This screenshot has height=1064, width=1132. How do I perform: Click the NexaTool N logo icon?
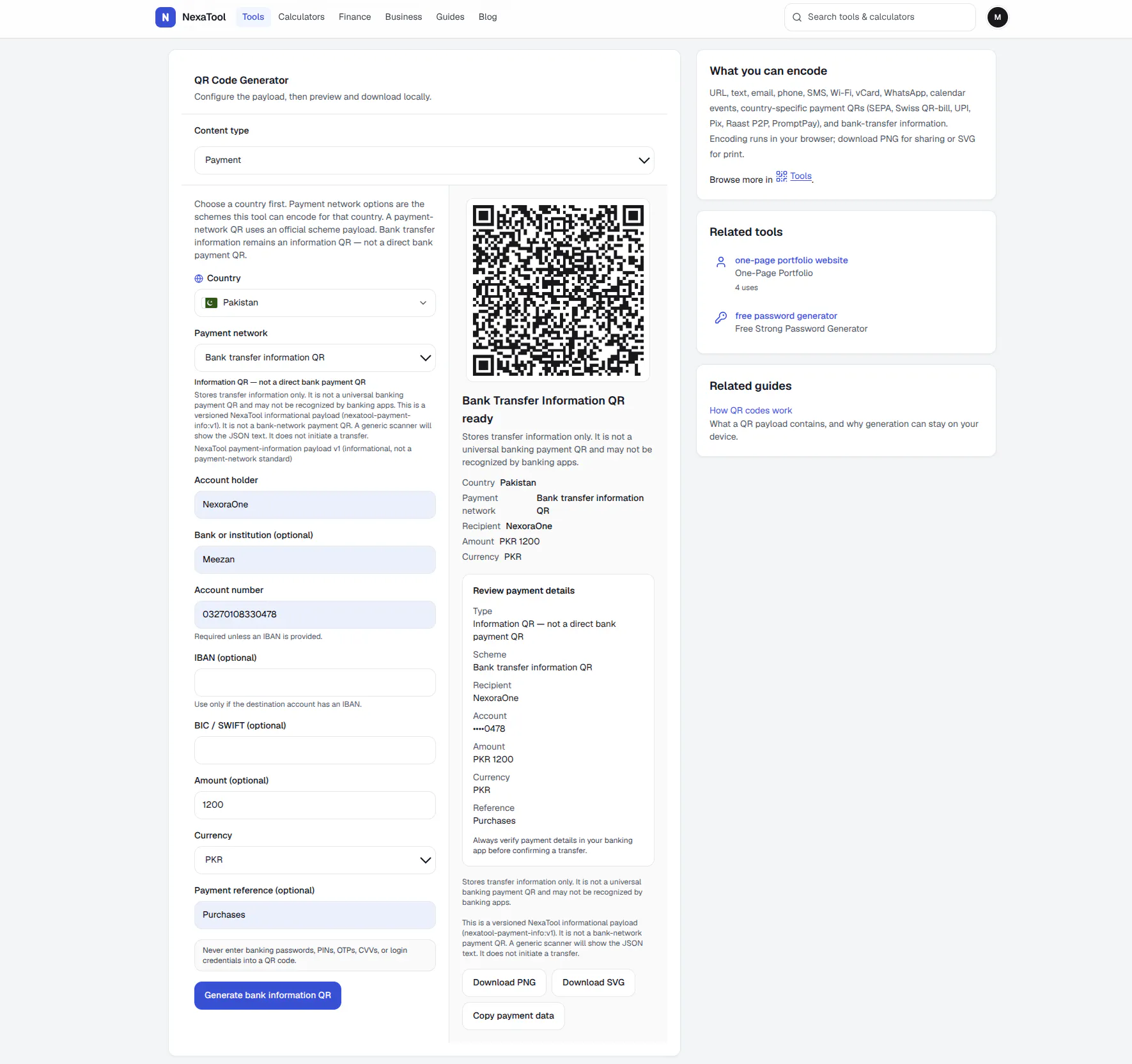[166, 17]
